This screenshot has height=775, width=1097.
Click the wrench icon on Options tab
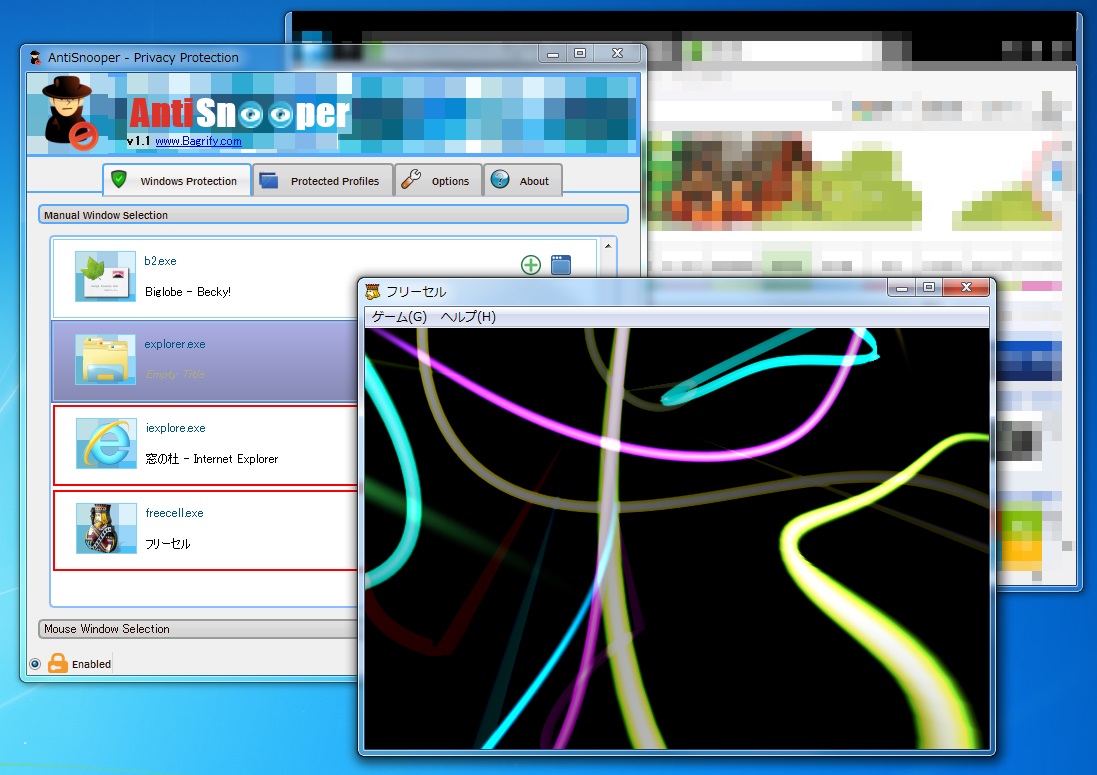(411, 180)
